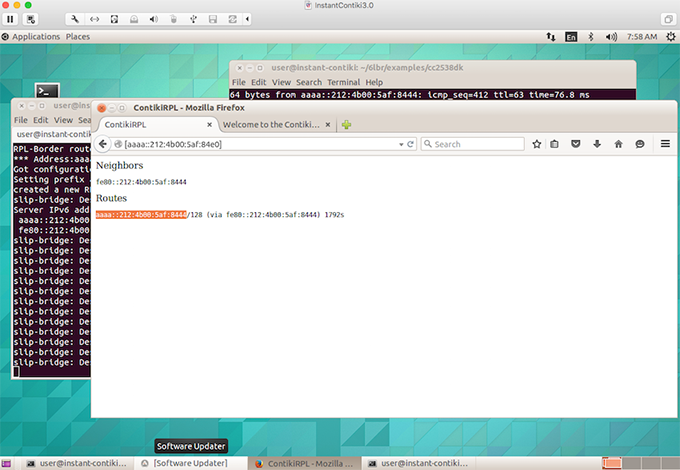Viewport: 680px width, 470px height.
Task: Open URL history dropdown arrow
Action: tap(400, 144)
